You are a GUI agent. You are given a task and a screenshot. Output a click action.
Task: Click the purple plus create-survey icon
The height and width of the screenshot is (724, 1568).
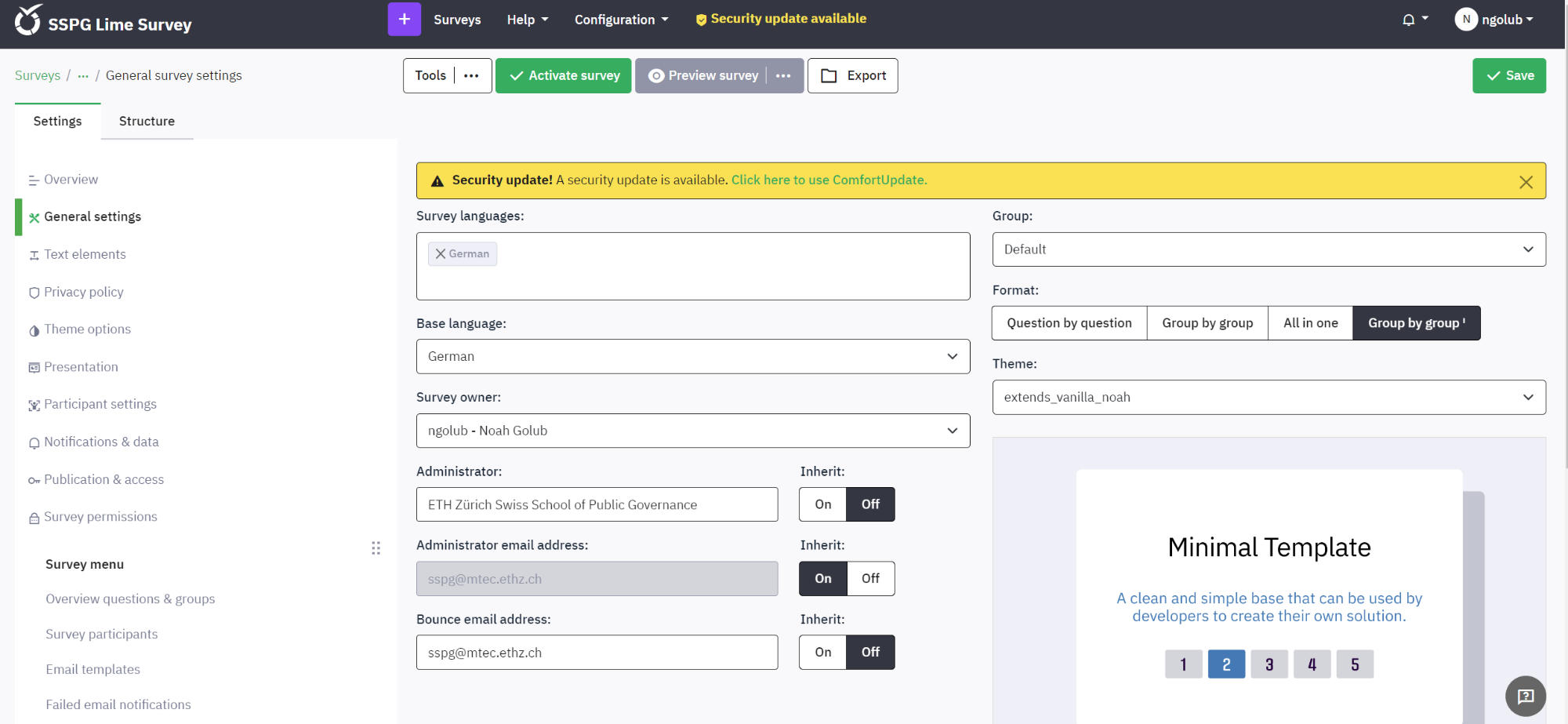[x=404, y=20]
